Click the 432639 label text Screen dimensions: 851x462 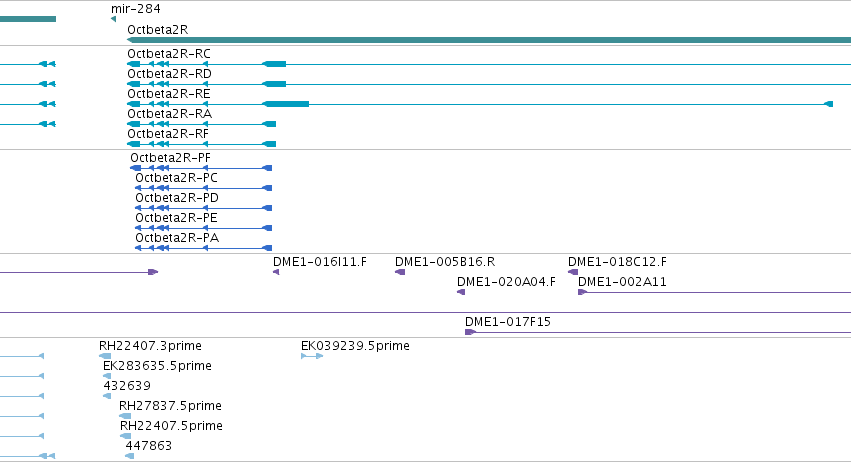pyautogui.click(x=127, y=386)
